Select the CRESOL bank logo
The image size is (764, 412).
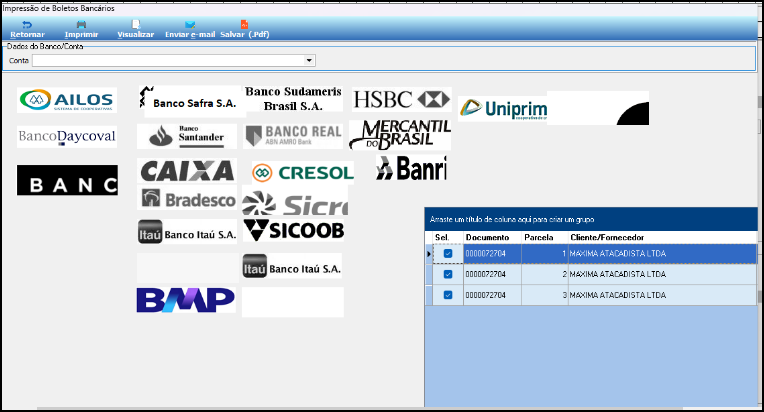tap(303, 172)
